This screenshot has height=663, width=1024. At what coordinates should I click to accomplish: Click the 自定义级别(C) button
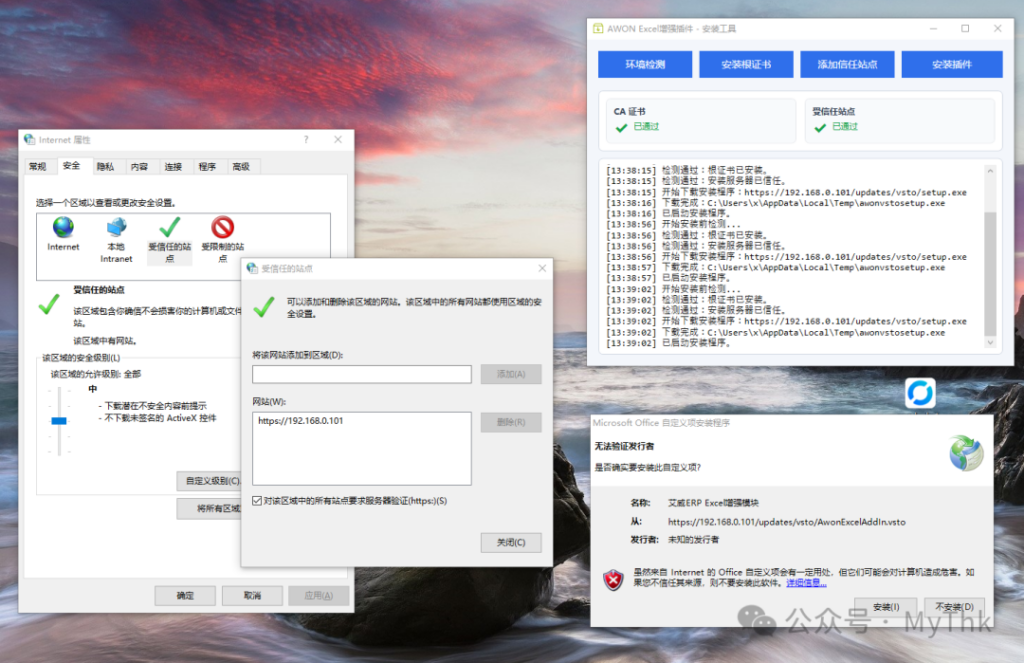(x=210, y=481)
